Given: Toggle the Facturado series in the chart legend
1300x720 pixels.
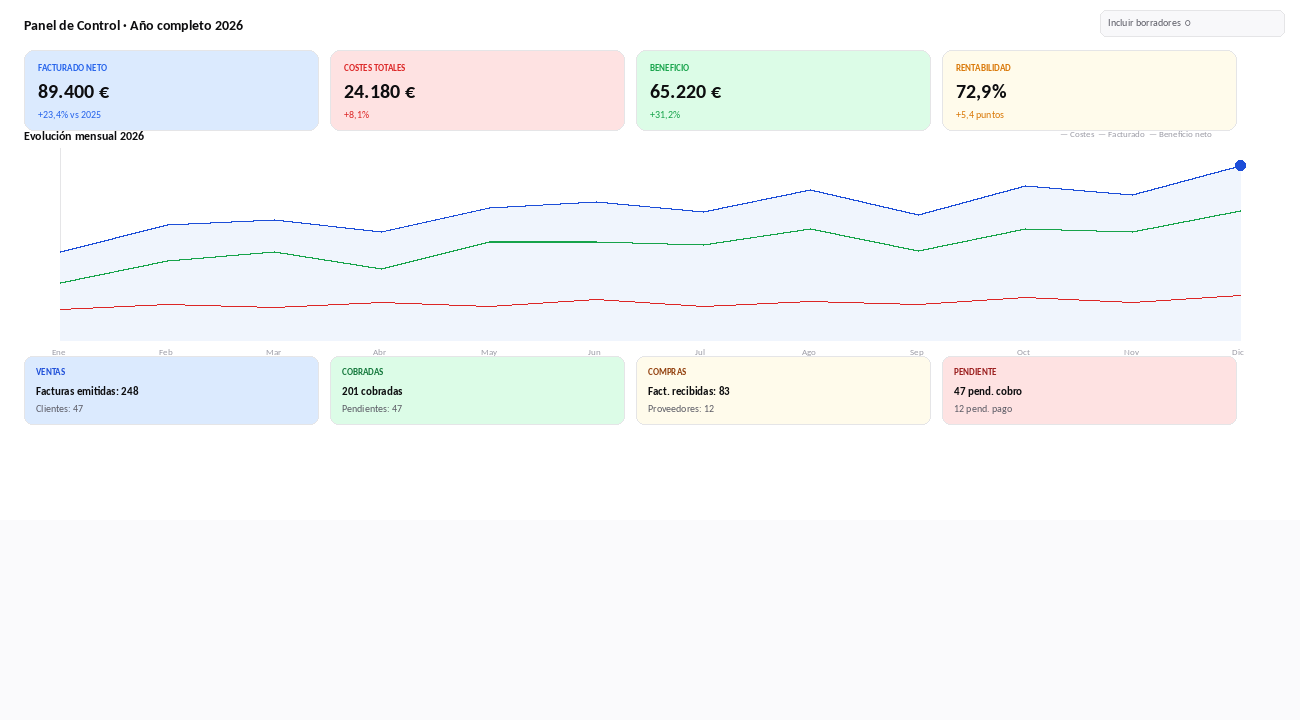Looking at the screenshot, I should pos(1122,134).
